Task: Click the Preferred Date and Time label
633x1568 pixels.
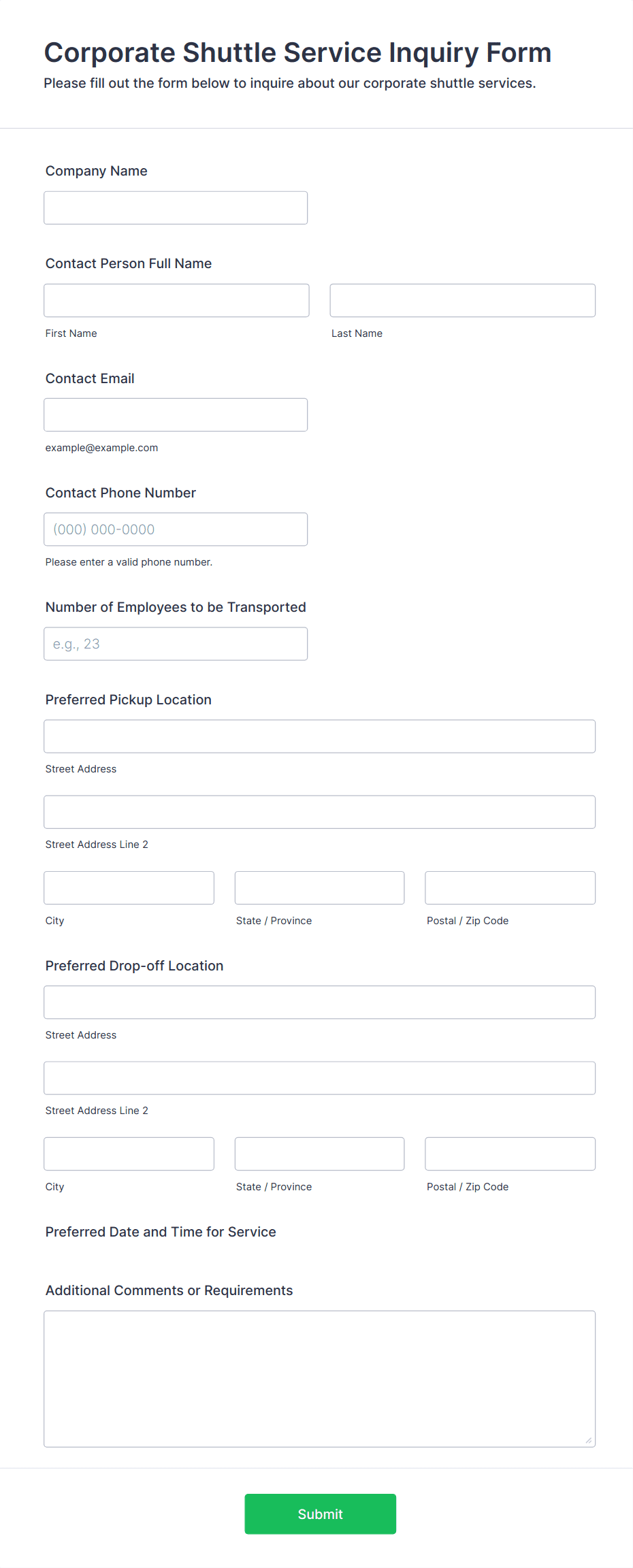Action: (x=161, y=1232)
